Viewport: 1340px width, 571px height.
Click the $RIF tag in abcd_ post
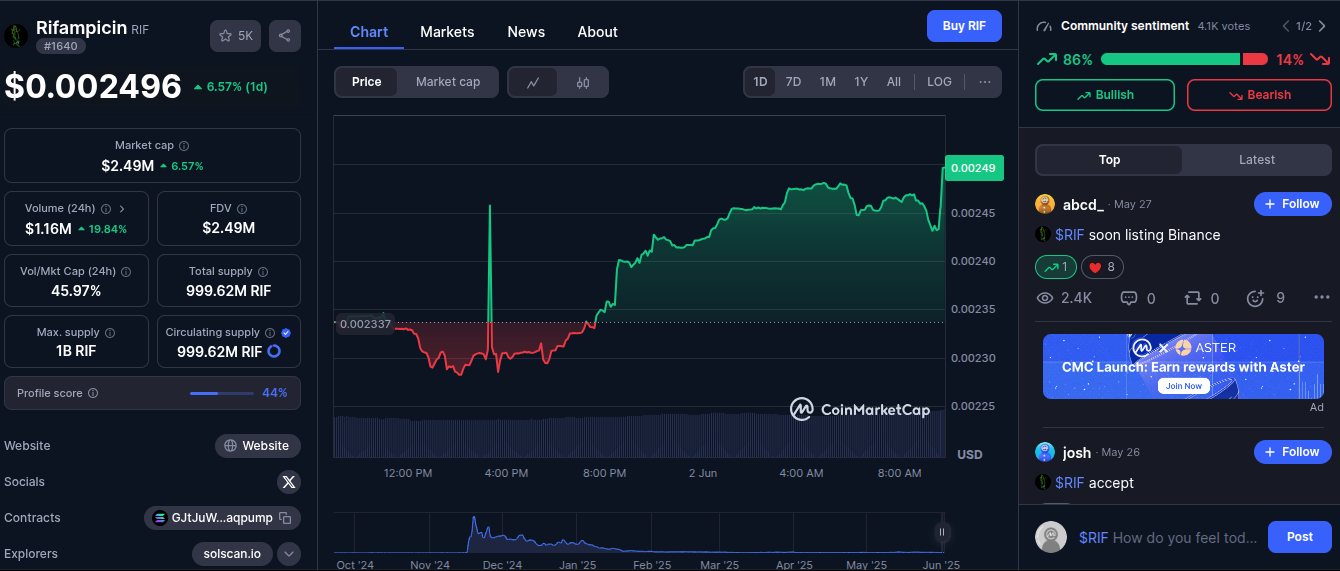1069,235
